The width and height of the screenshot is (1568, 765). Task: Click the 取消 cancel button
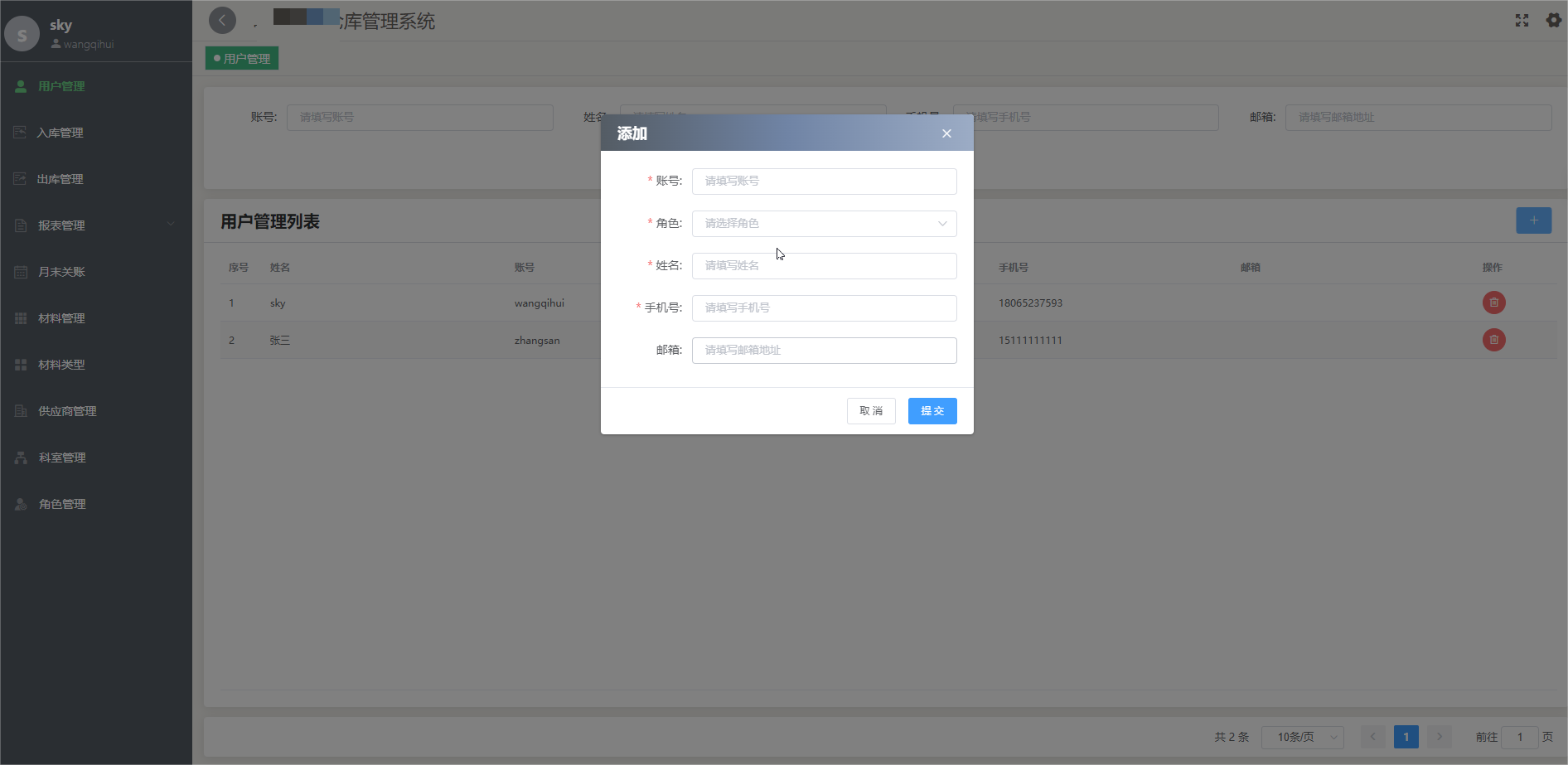pyautogui.click(x=871, y=411)
